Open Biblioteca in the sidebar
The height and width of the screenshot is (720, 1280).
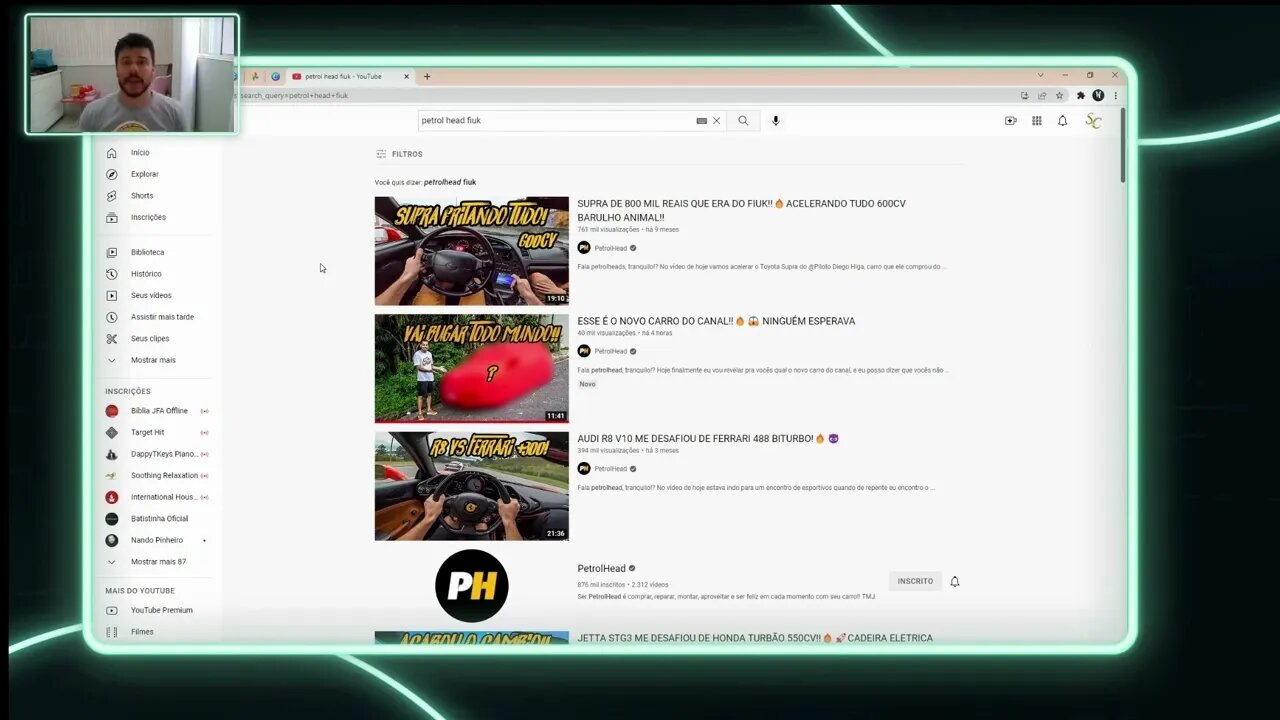[147, 252]
